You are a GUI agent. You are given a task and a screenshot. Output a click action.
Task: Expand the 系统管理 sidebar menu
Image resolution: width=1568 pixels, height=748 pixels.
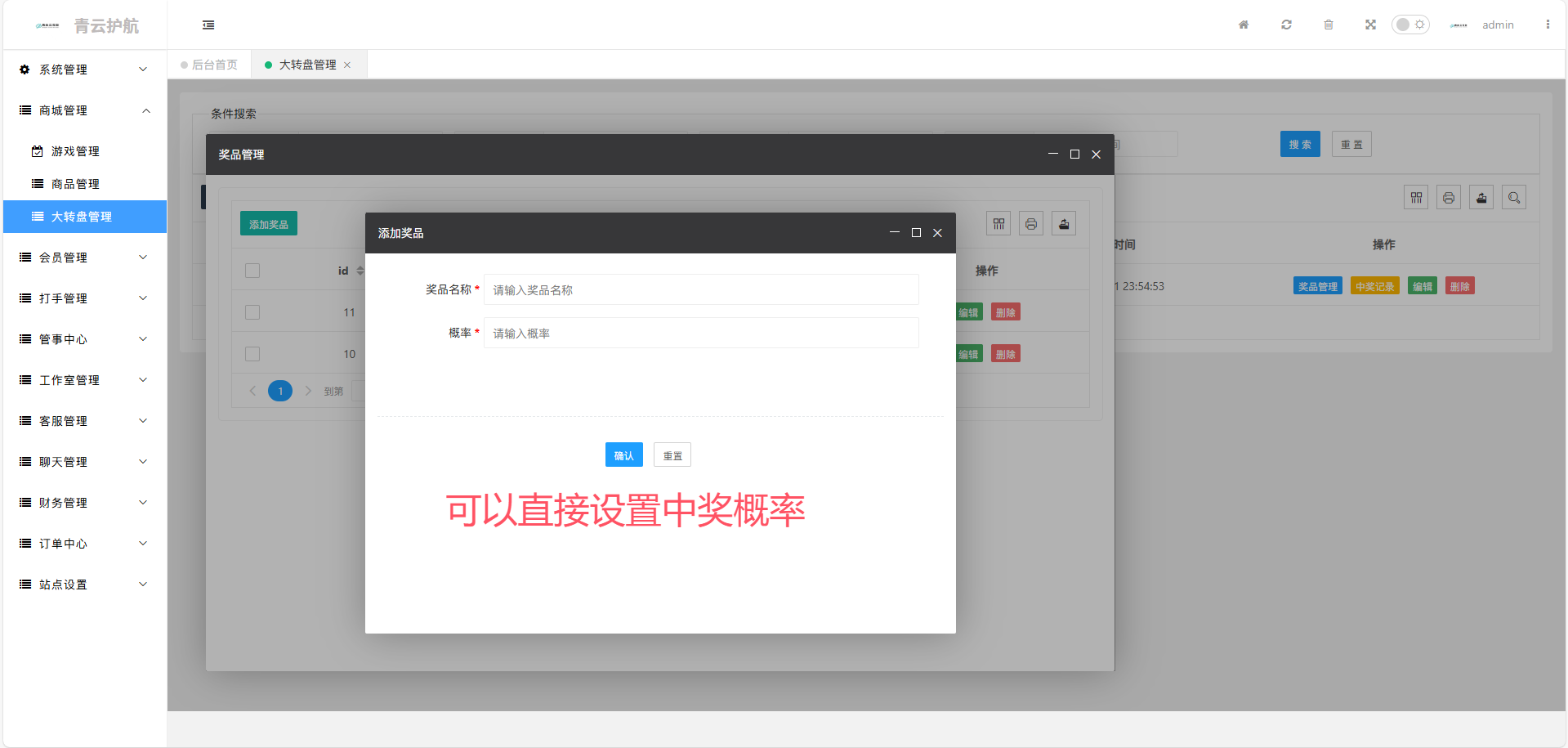click(84, 69)
